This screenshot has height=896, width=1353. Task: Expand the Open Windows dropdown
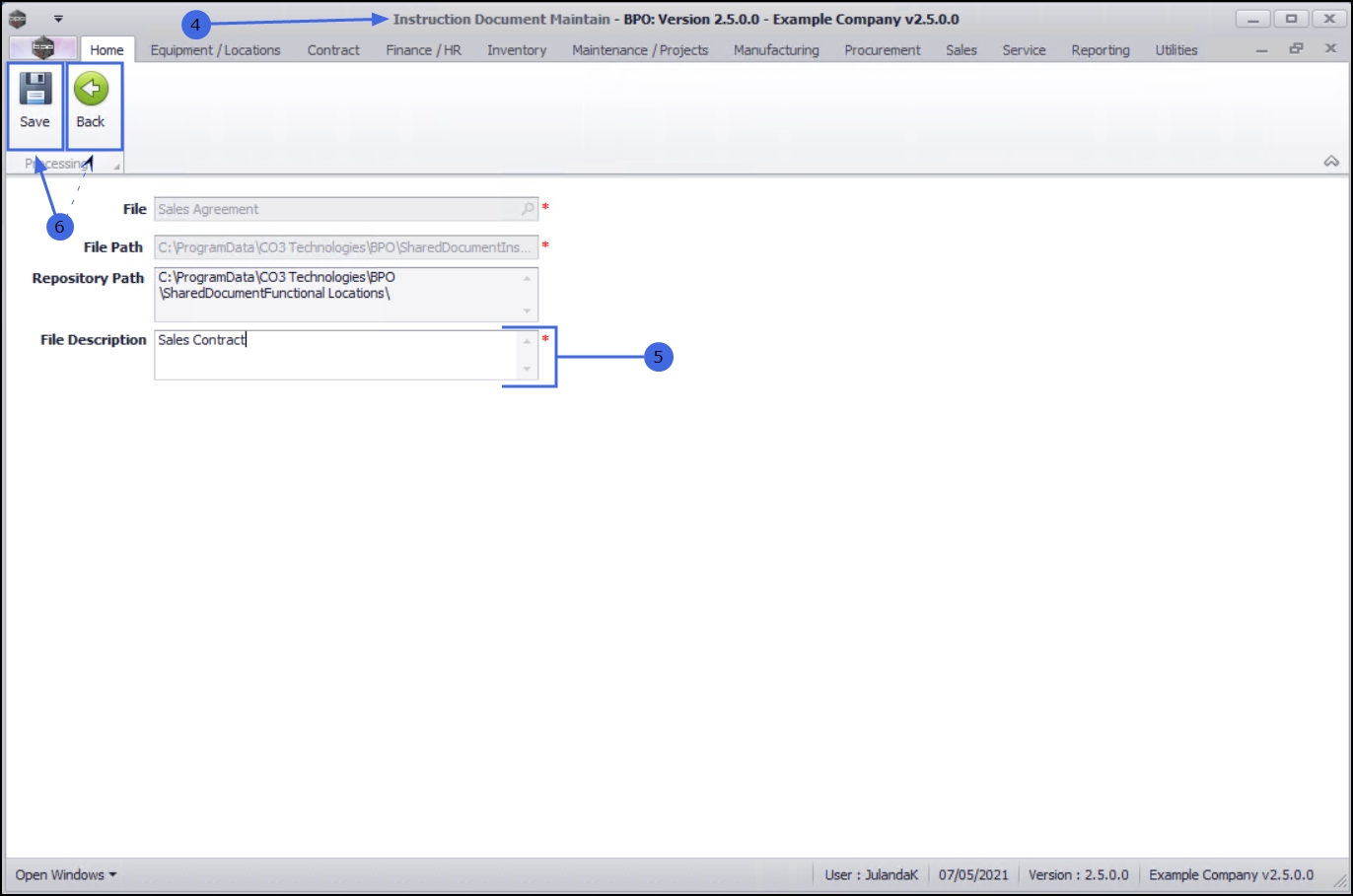(x=65, y=875)
